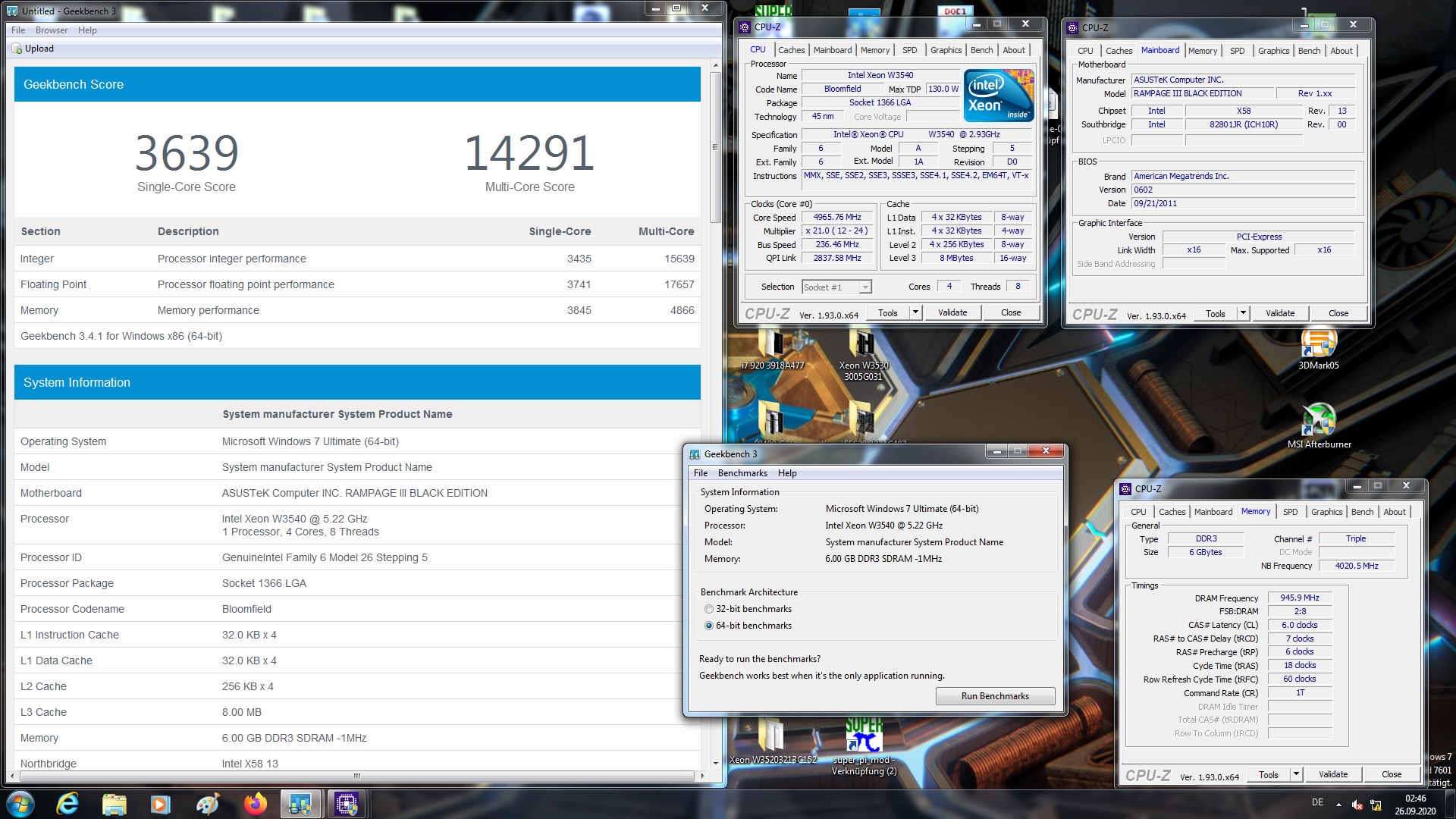Click Tools button in CPU-Z Mainboard window
This screenshot has width=1456, height=819.
[x=1216, y=313]
